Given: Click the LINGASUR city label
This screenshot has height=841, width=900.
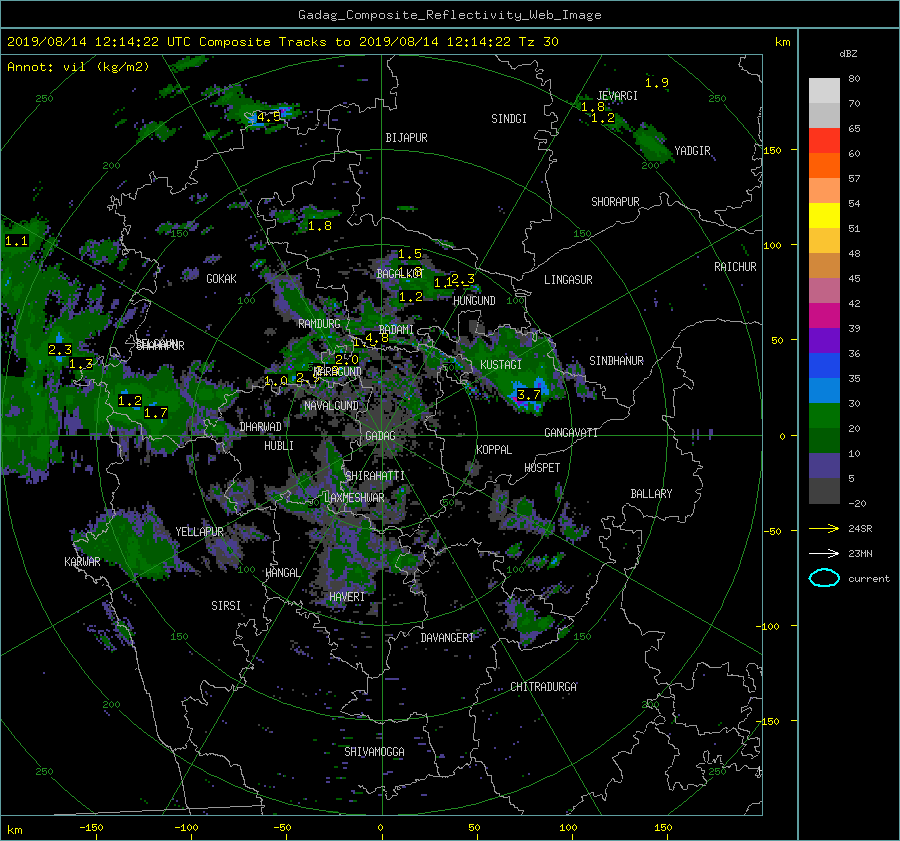Looking at the screenshot, I should pos(568,280).
